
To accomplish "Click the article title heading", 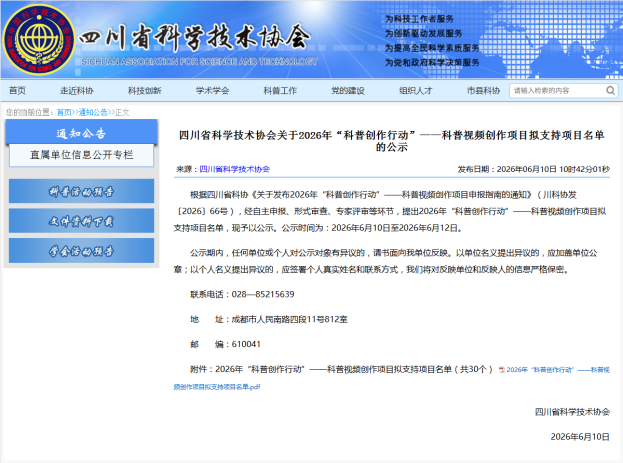I will click(x=392, y=141).
